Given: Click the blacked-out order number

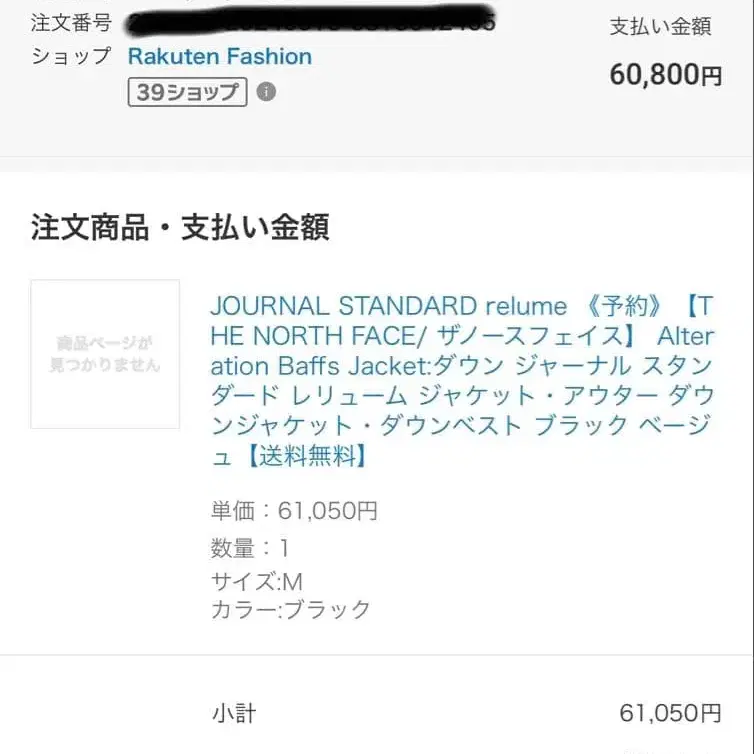Looking at the screenshot, I should [x=310, y=21].
